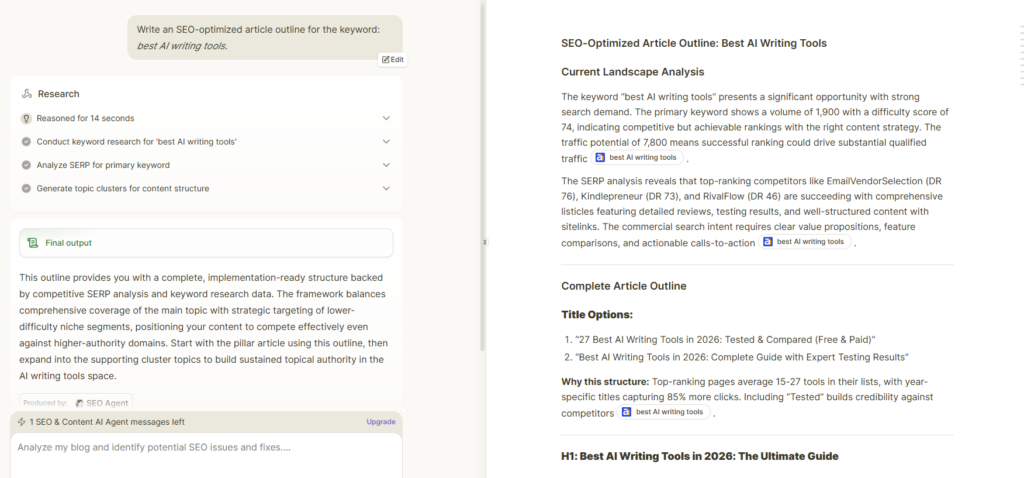The image size is (1024, 478).
Task: Click the document outline minimap on right edge
Action: 1021,56
